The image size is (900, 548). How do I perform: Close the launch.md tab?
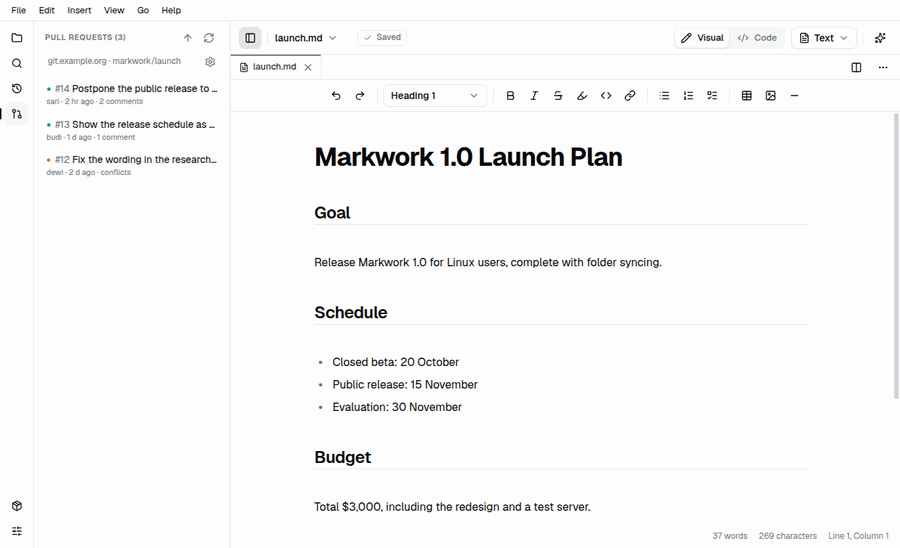[x=308, y=68]
